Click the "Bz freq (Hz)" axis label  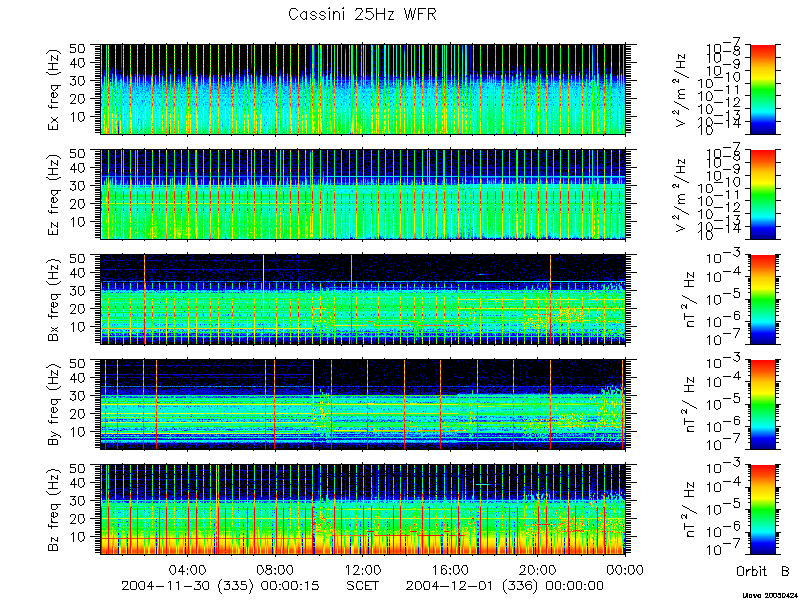55,510
